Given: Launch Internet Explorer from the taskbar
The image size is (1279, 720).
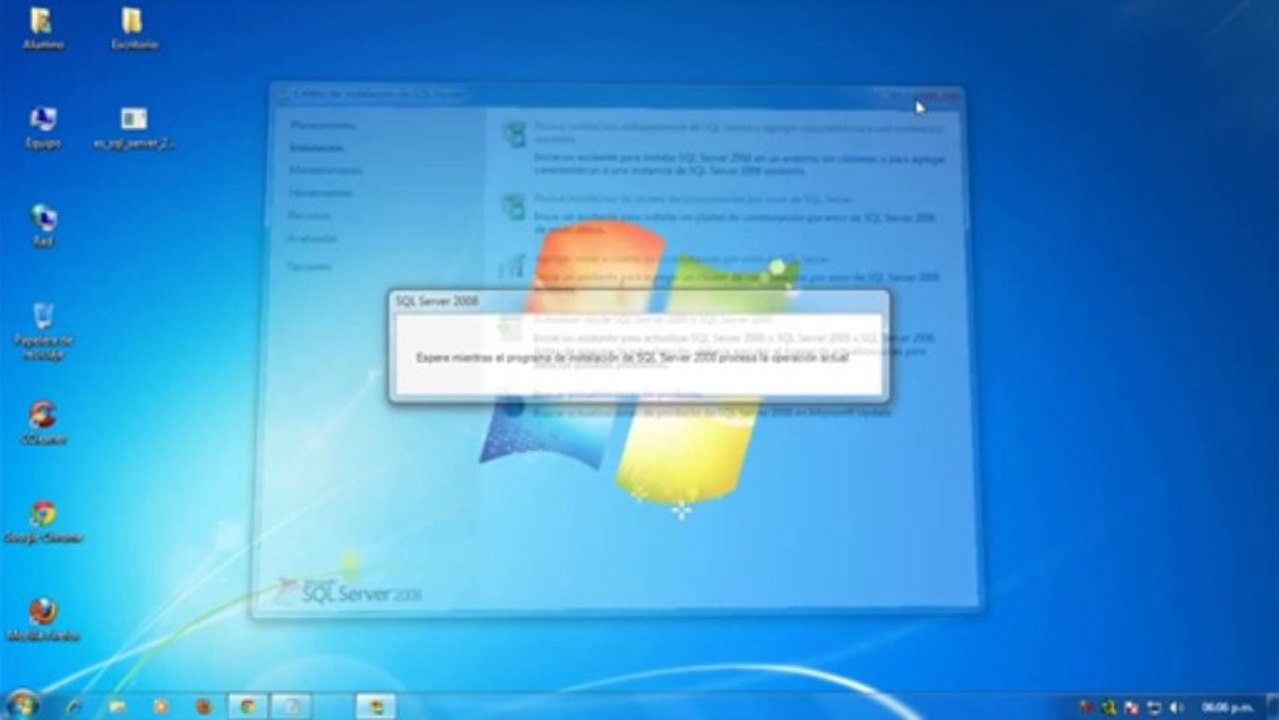Looking at the screenshot, I should point(73,706).
